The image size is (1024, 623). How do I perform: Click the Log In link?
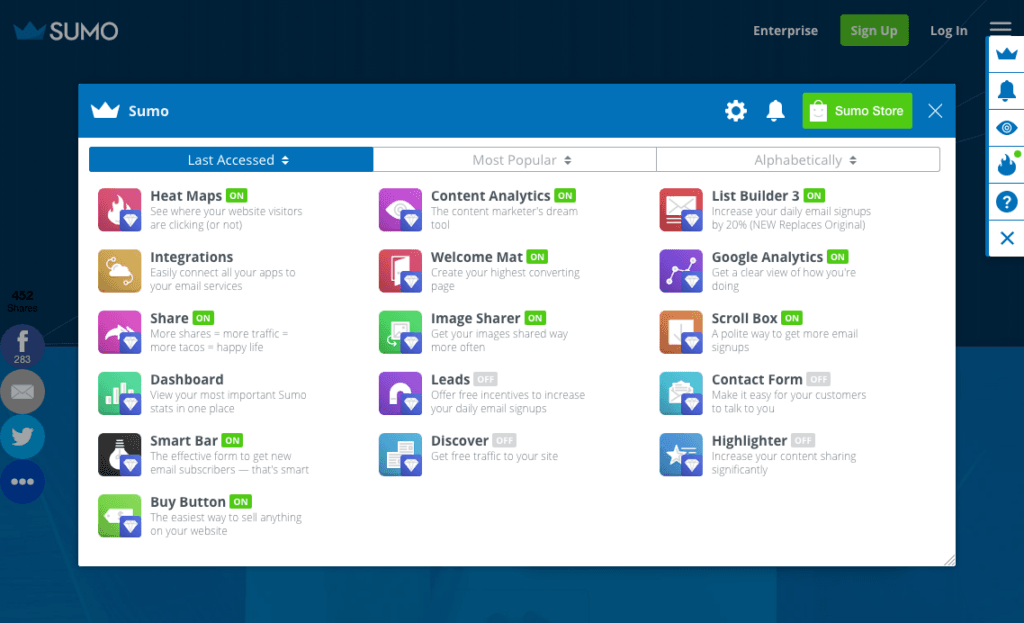point(948,31)
